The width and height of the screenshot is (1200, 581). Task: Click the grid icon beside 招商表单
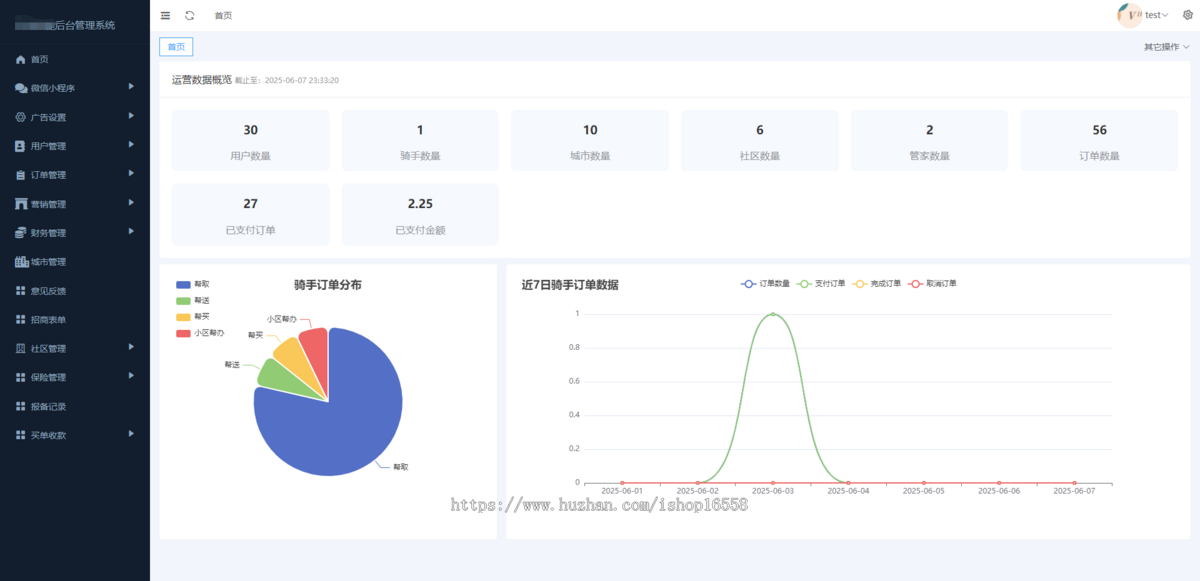click(21, 320)
